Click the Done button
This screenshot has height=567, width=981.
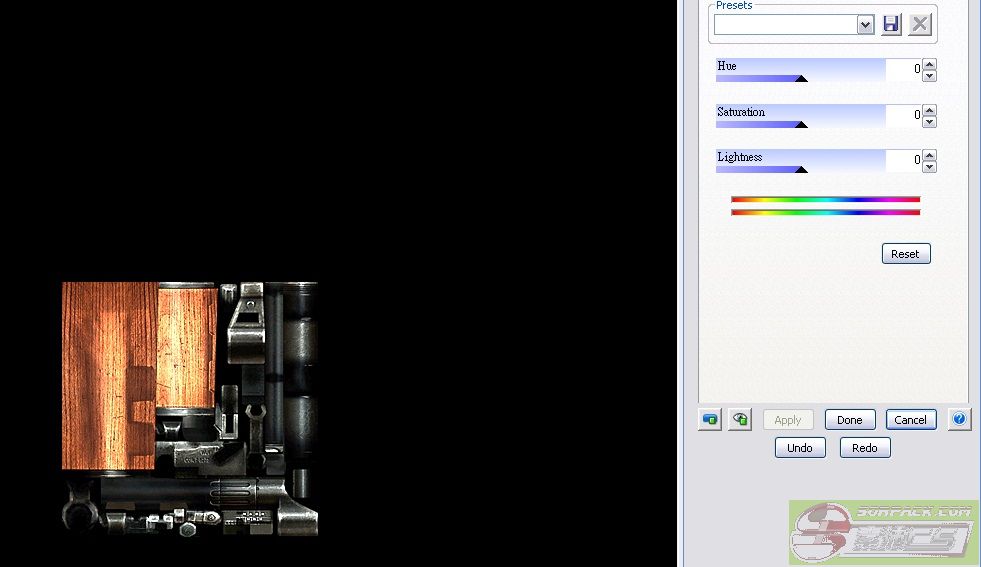pyautogui.click(x=850, y=420)
